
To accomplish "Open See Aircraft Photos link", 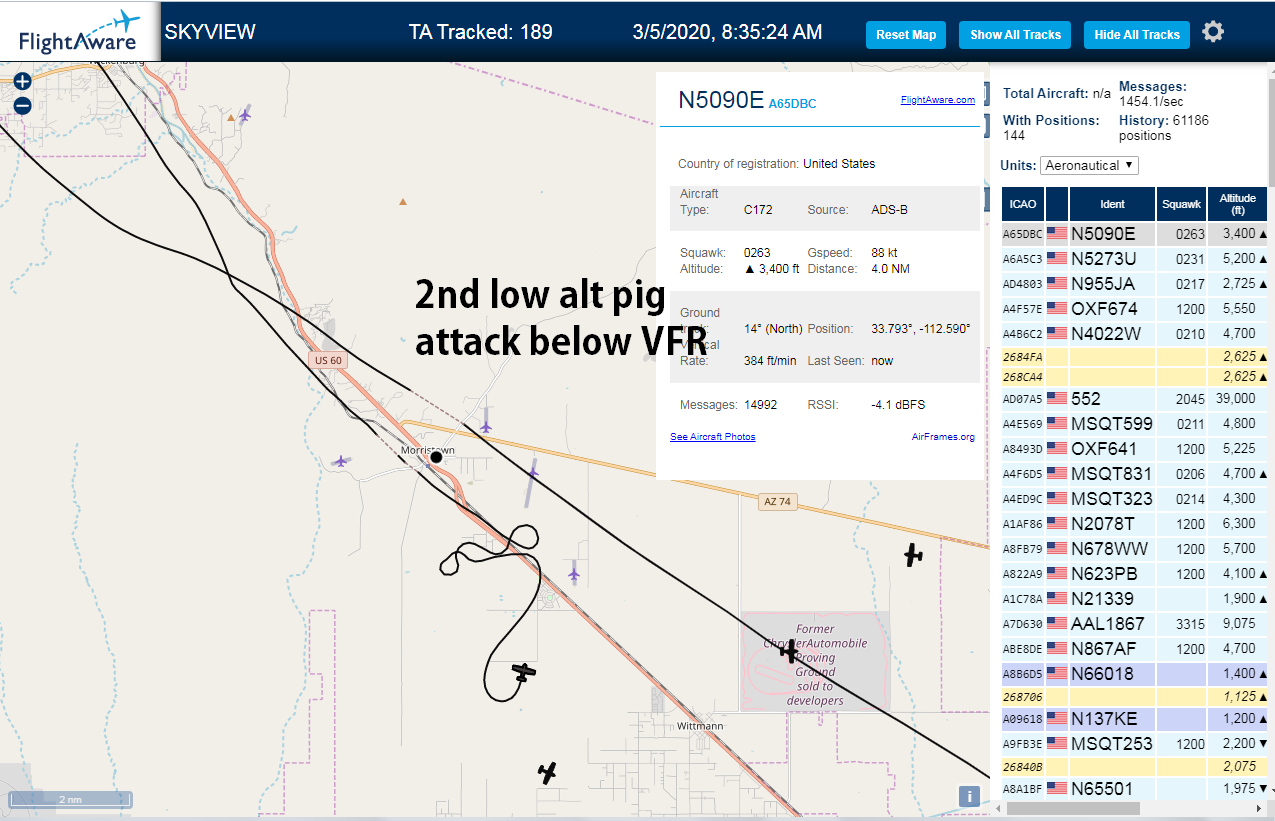I will (713, 437).
